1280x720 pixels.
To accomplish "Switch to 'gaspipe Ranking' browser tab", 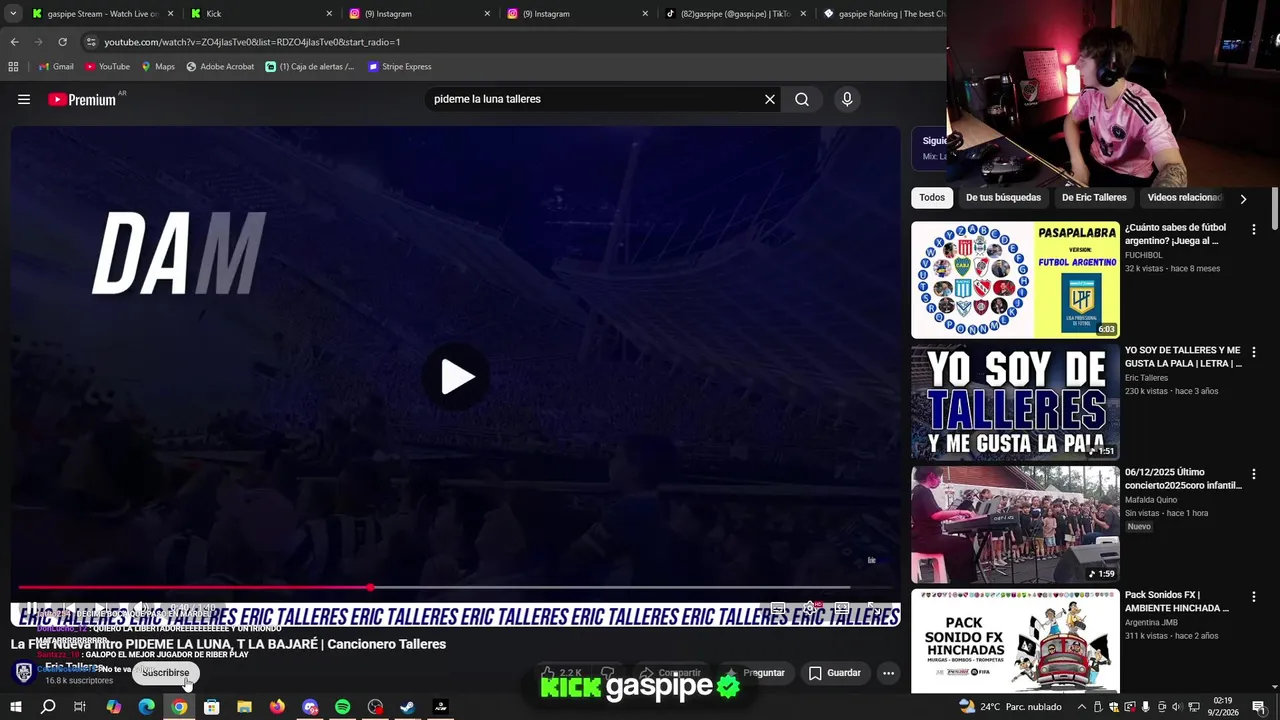I will [884, 14].
